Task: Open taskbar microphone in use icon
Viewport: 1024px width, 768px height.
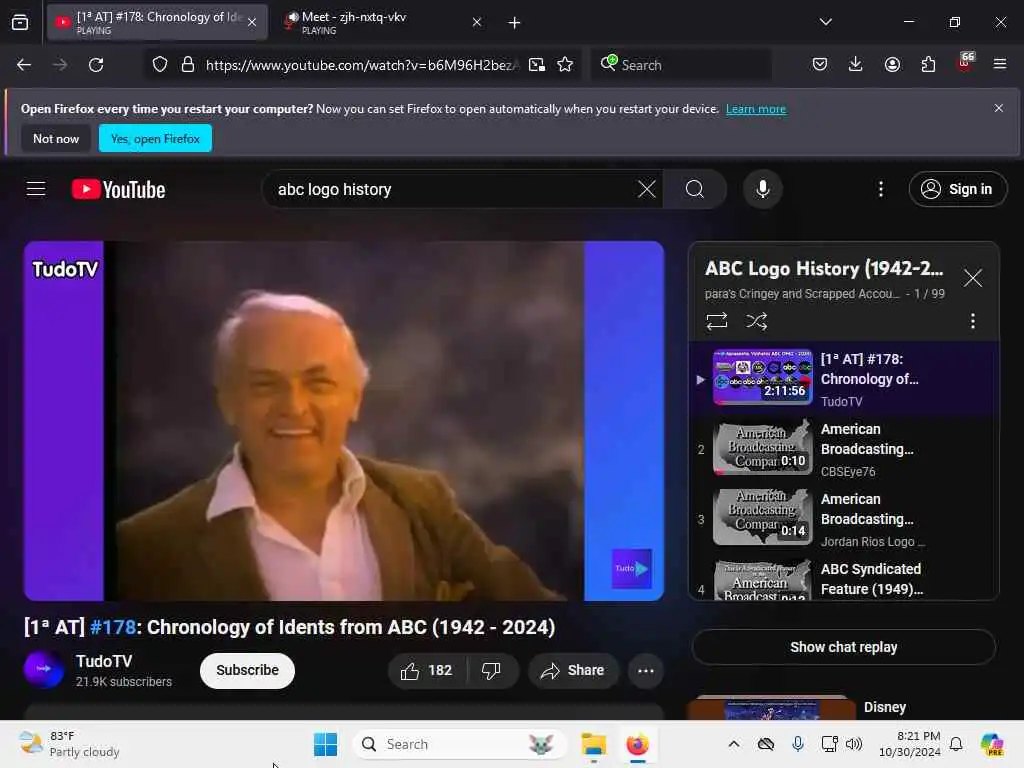Action: pos(797,744)
